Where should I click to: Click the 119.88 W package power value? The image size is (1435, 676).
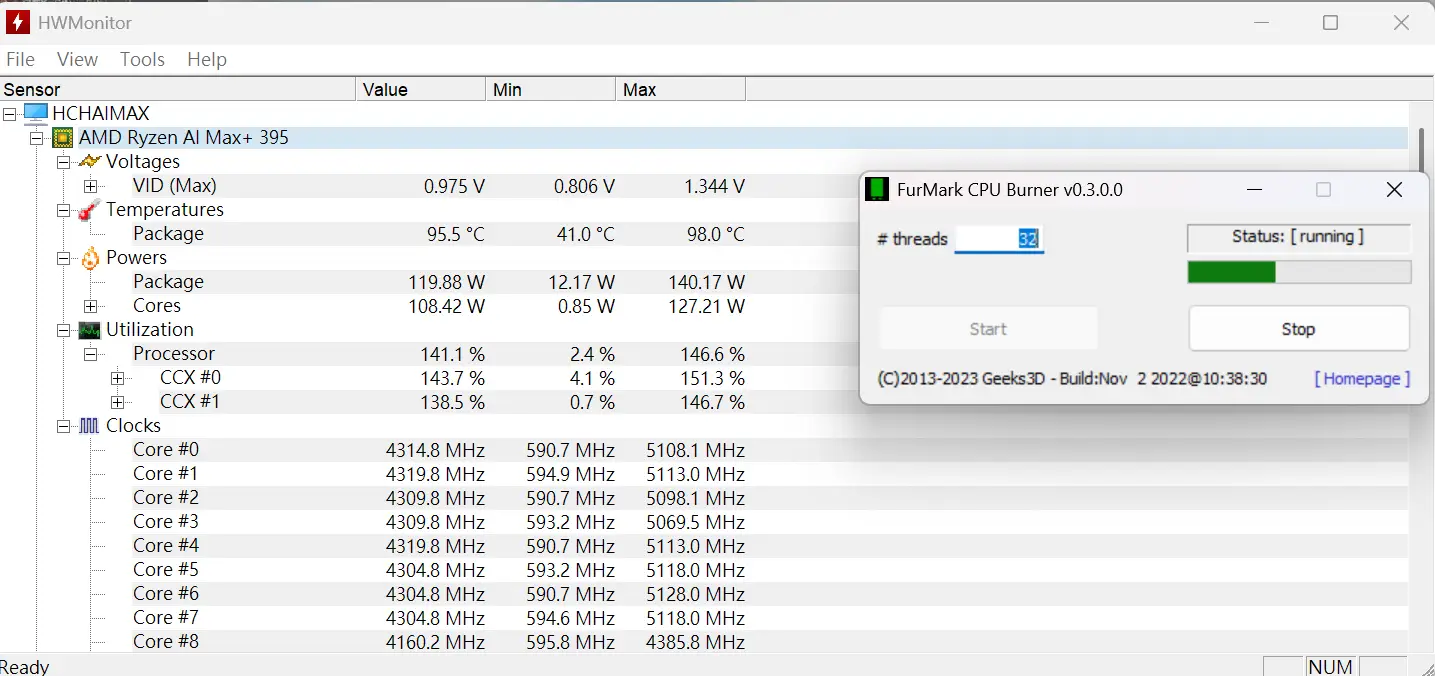[x=446, y=282]
